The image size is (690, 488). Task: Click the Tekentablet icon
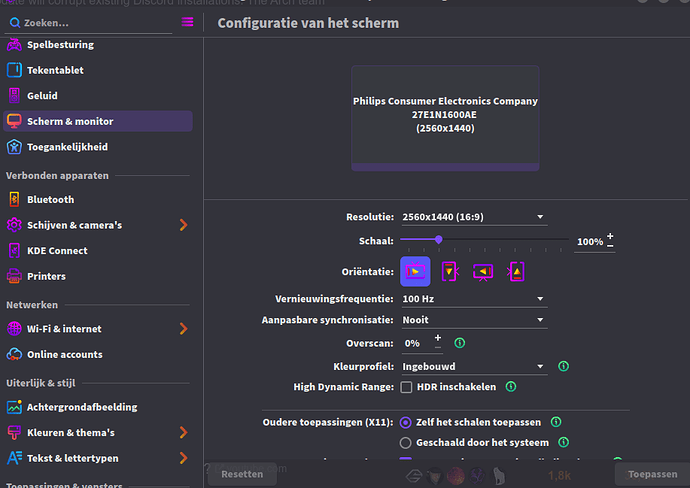coord(14,70)
